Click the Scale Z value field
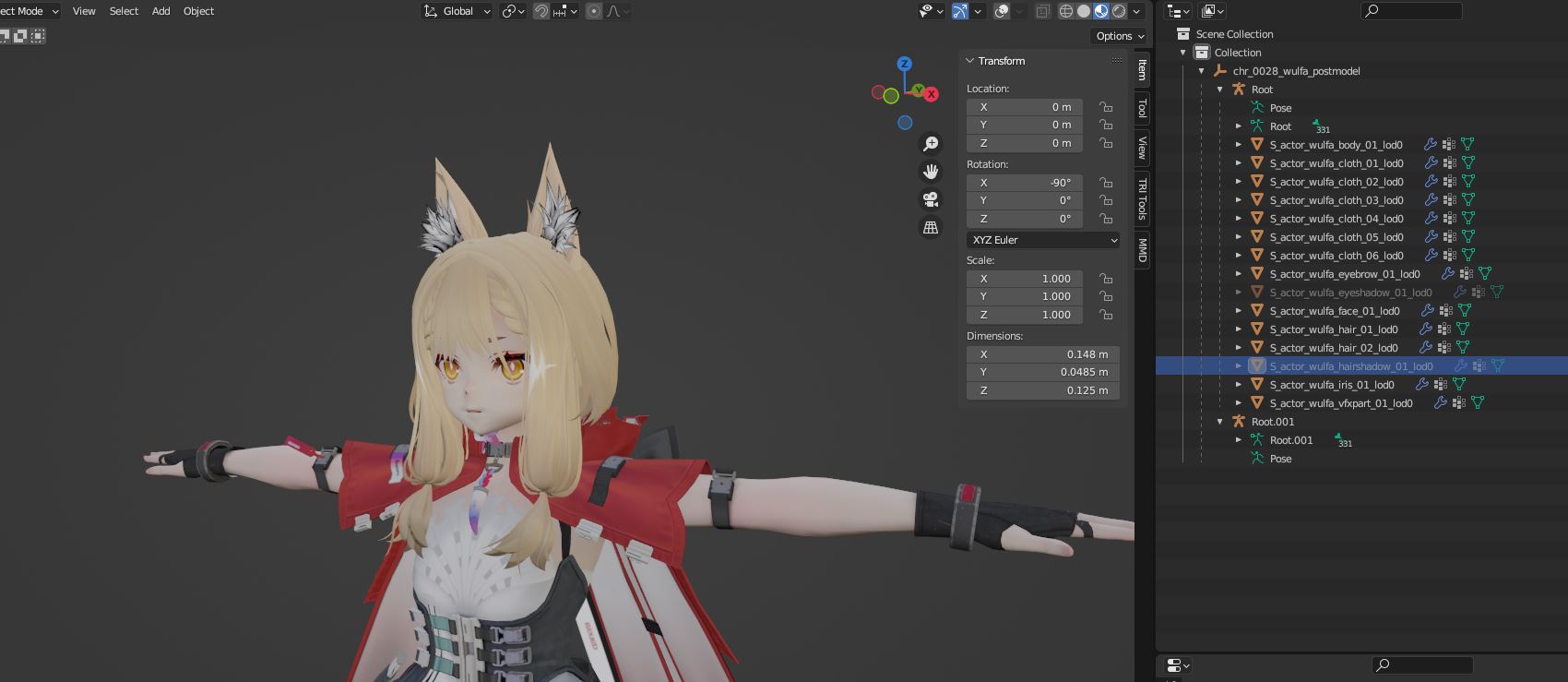 click(x=1024, y=315)
